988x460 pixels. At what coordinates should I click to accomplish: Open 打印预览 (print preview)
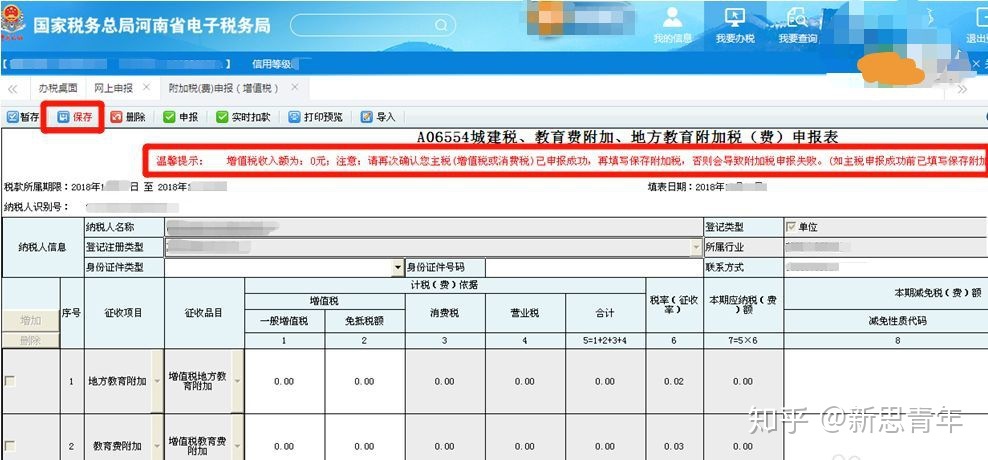coord(315,117)
